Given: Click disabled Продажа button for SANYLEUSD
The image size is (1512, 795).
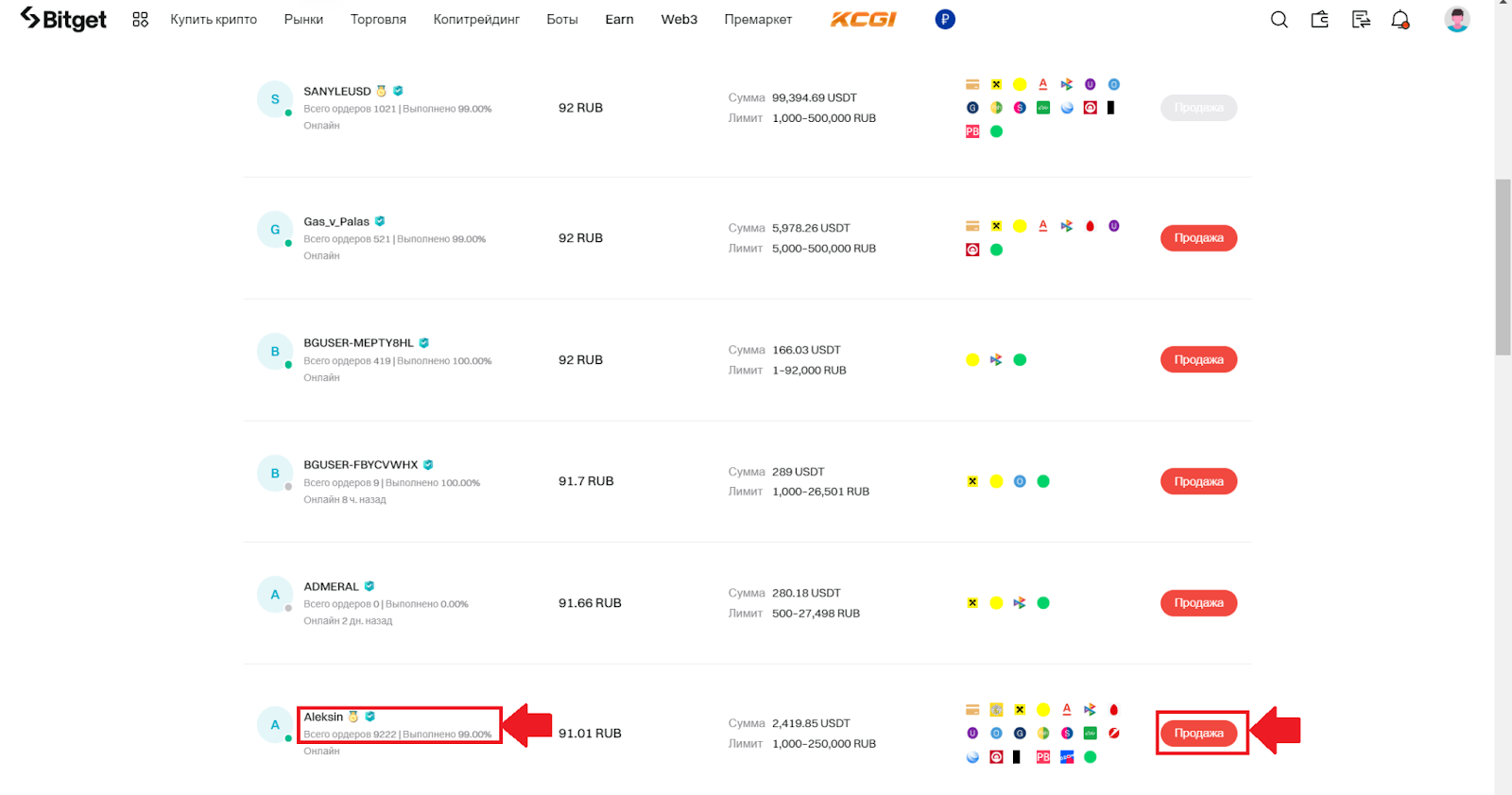Looking at the screenshot, I should click(1199, 108).
